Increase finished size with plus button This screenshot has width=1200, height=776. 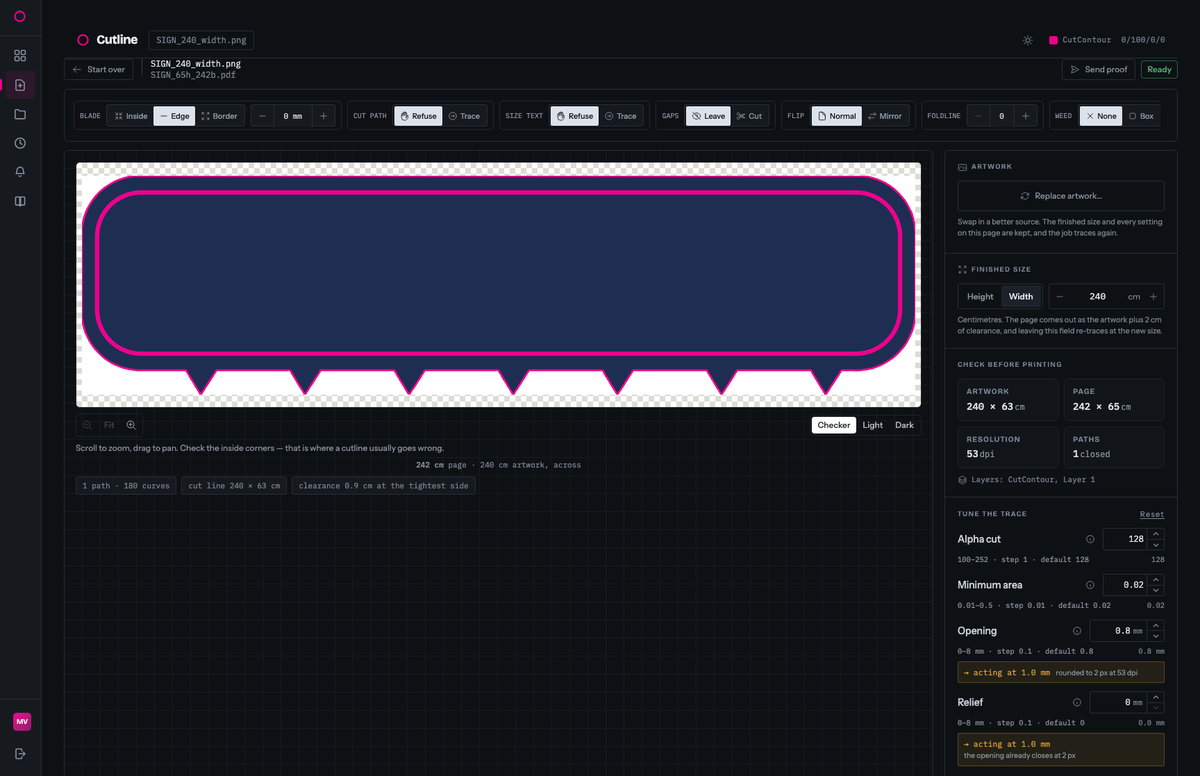(1153, 296)
